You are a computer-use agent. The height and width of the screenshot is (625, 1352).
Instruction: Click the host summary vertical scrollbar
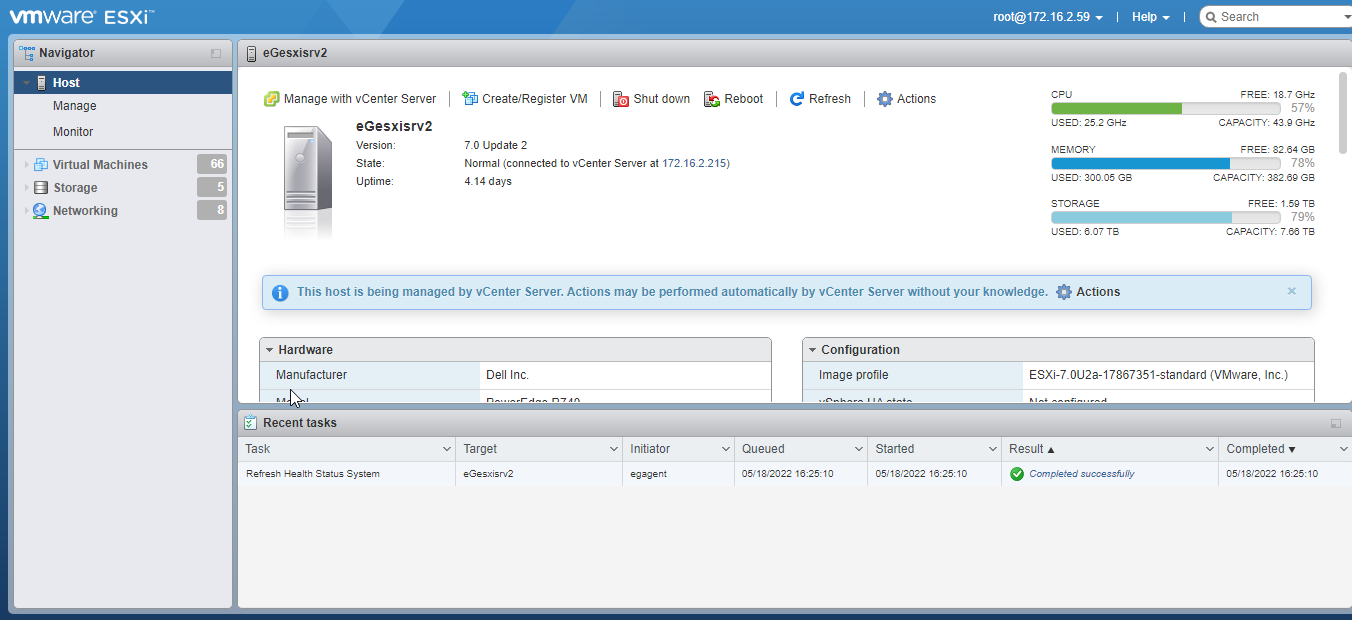[1342, 112]
